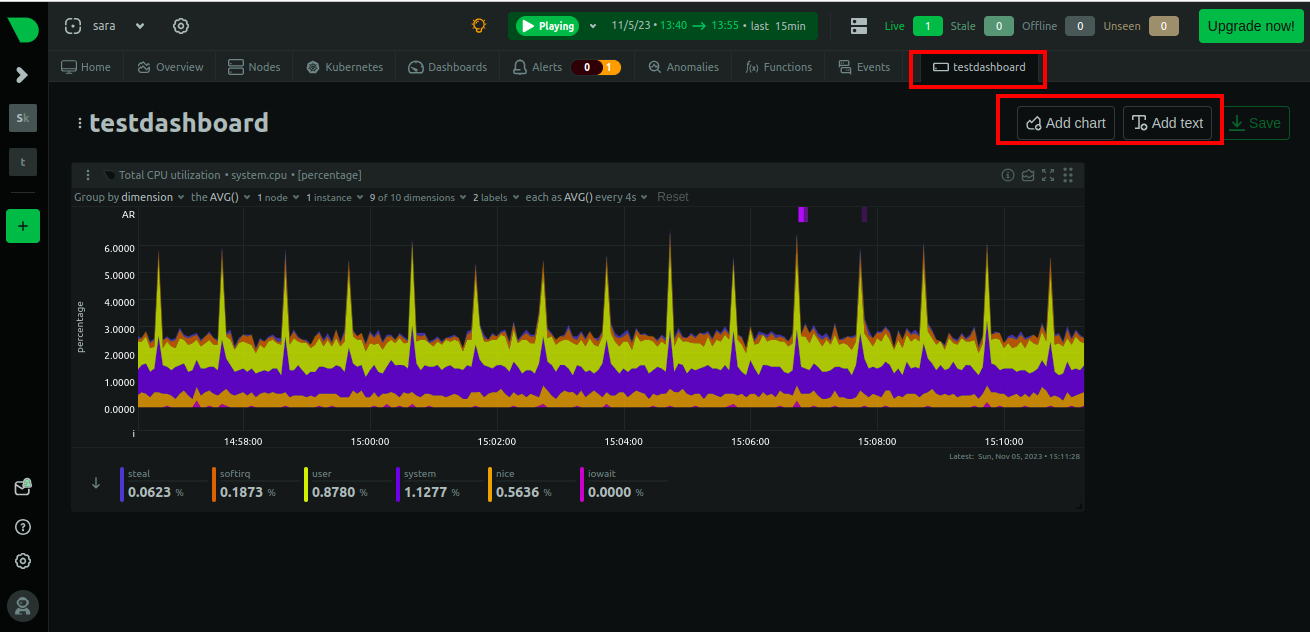This screenshot has width=1310, height=632.
Task: Expand chart to fullscreen
Action: click(x=1048, y=175)
